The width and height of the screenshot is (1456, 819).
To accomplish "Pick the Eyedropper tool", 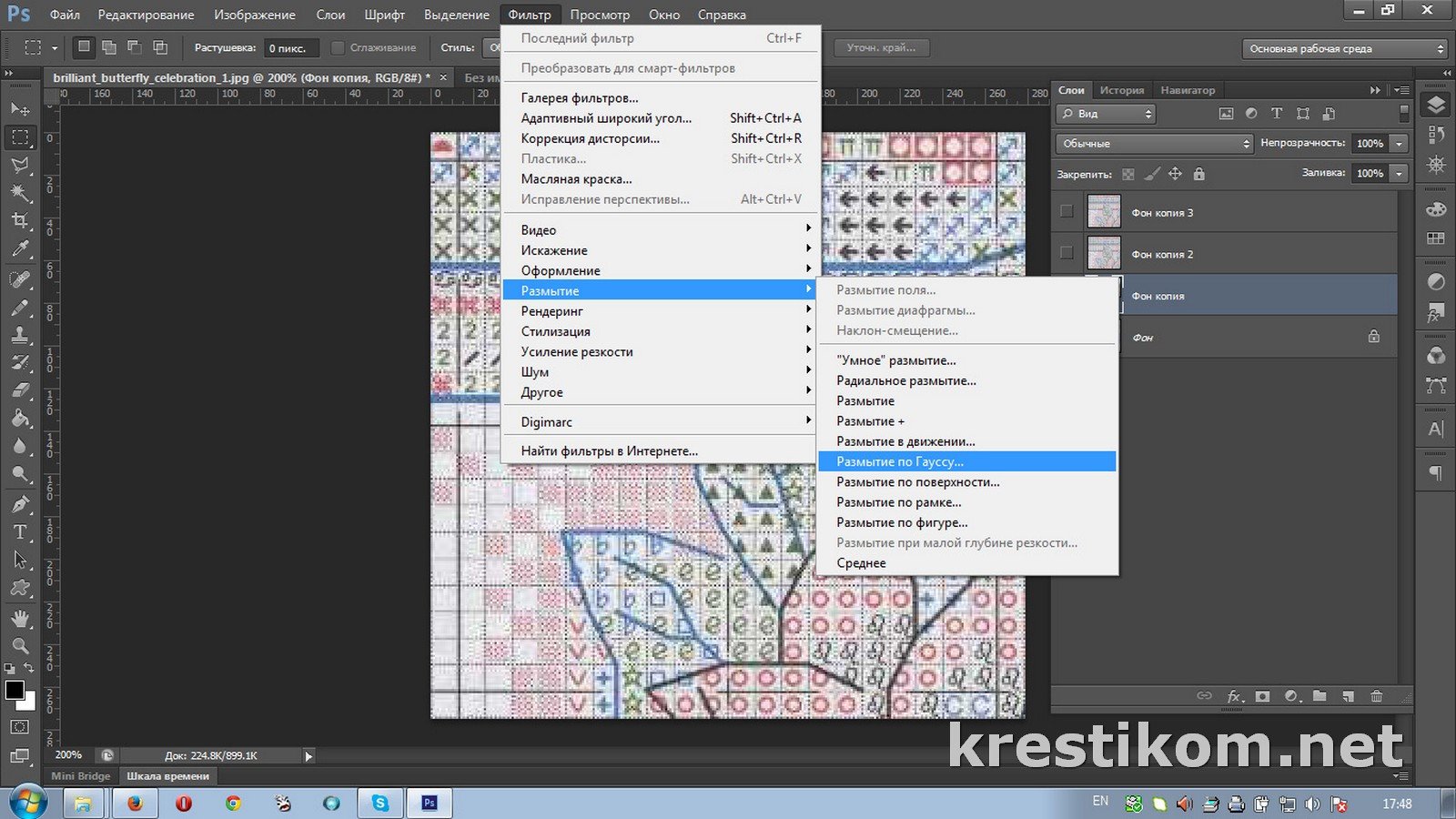I will tap(20, 248).
